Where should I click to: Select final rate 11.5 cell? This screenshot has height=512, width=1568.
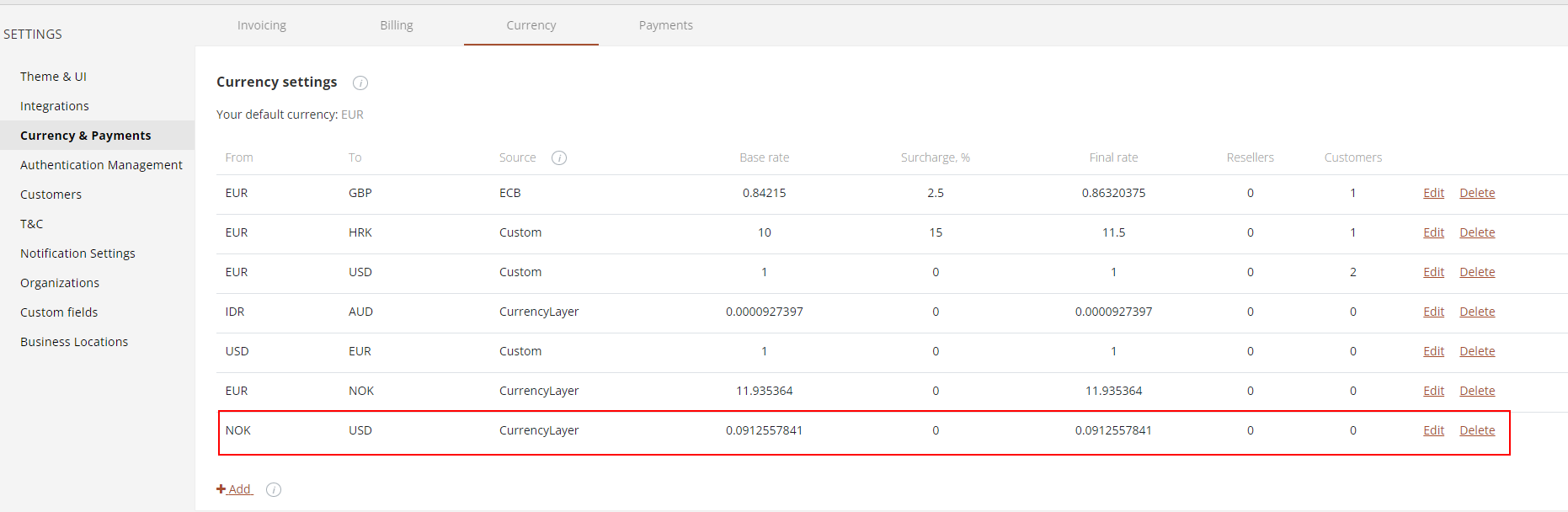pyautogui.click(x=1113, y=232)
